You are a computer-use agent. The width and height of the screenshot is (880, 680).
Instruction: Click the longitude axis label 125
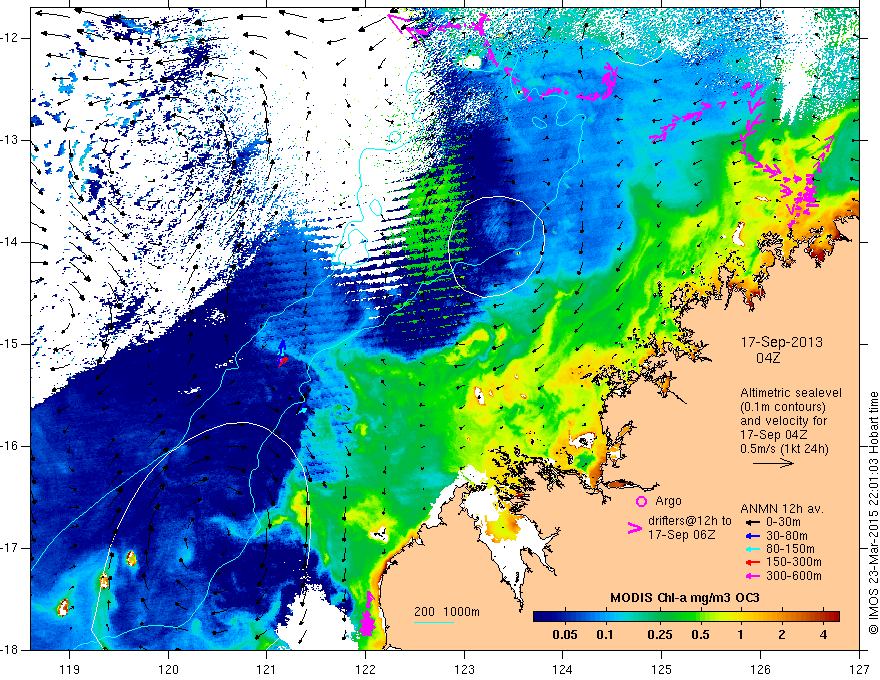(x=662, y=669)
